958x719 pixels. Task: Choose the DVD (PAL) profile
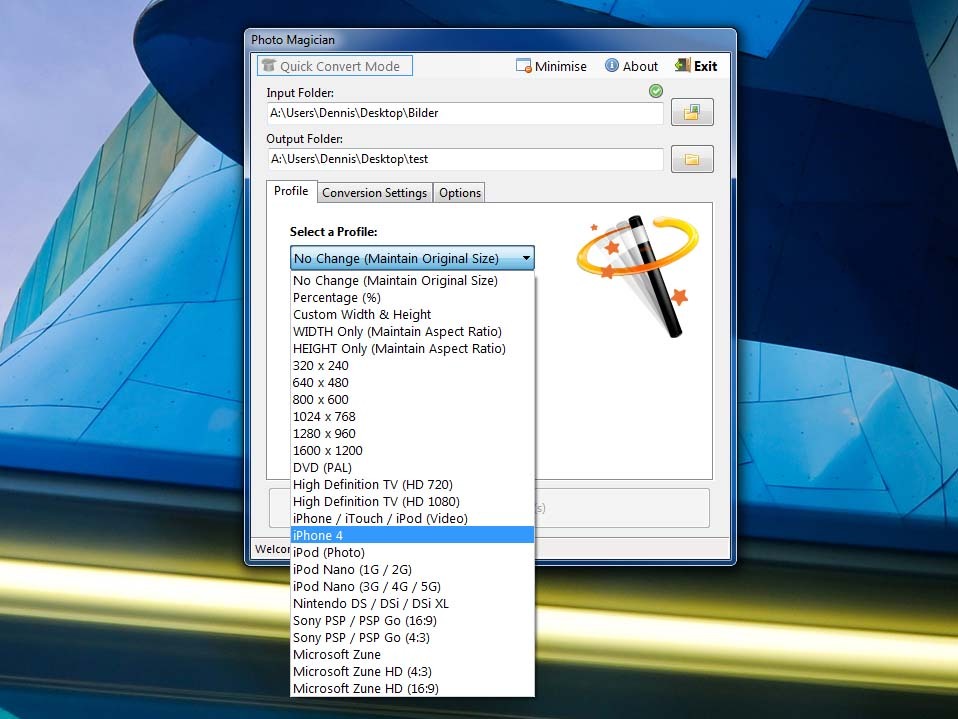point(412,468)
